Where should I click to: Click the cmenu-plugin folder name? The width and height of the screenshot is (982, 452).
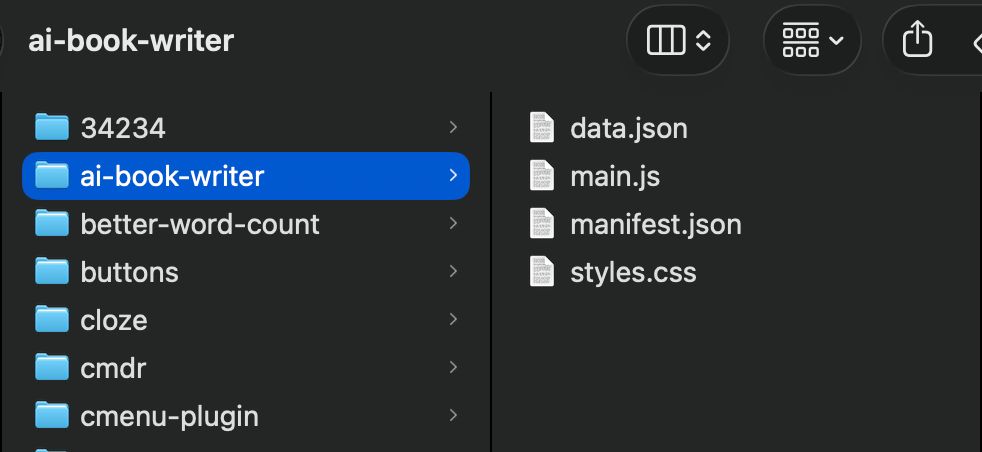[x=169, y=416]
